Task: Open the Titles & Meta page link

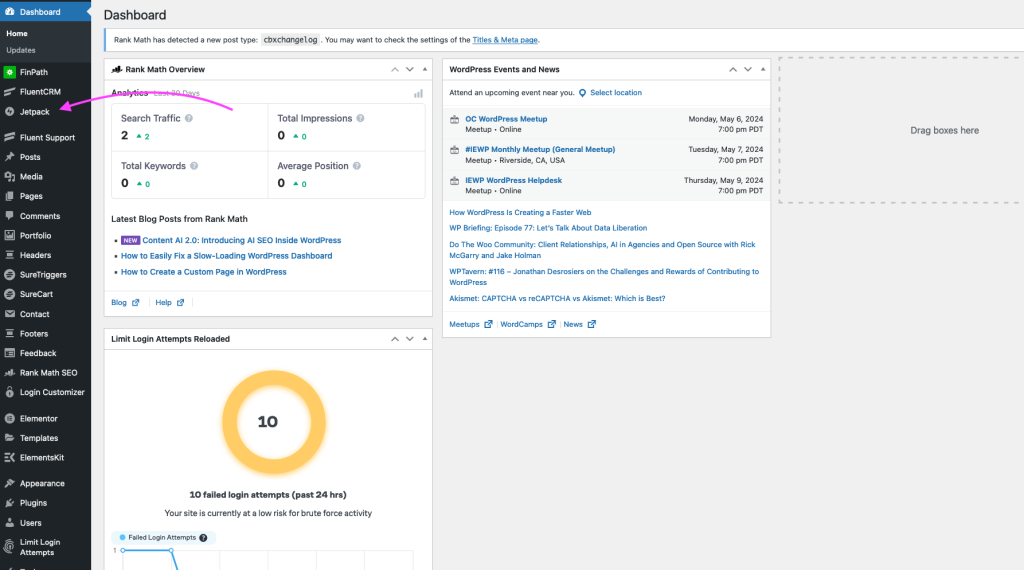Action: pos(505,40)
